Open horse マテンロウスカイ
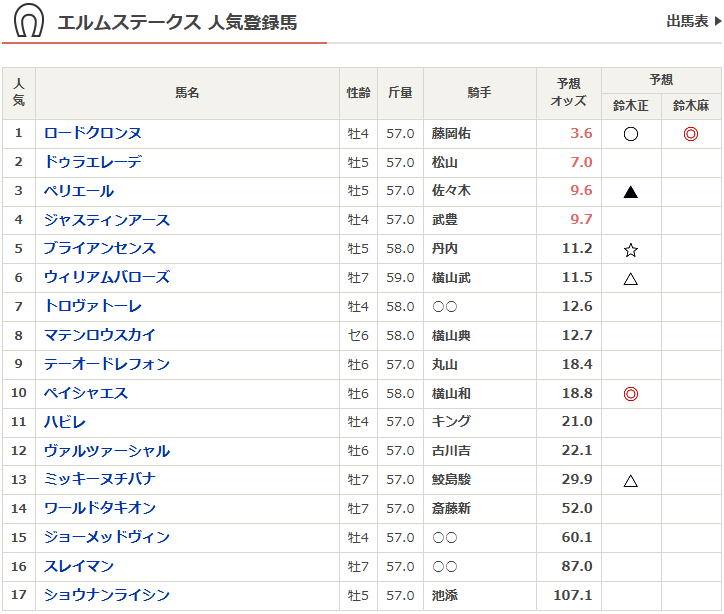 pos(100,335)
